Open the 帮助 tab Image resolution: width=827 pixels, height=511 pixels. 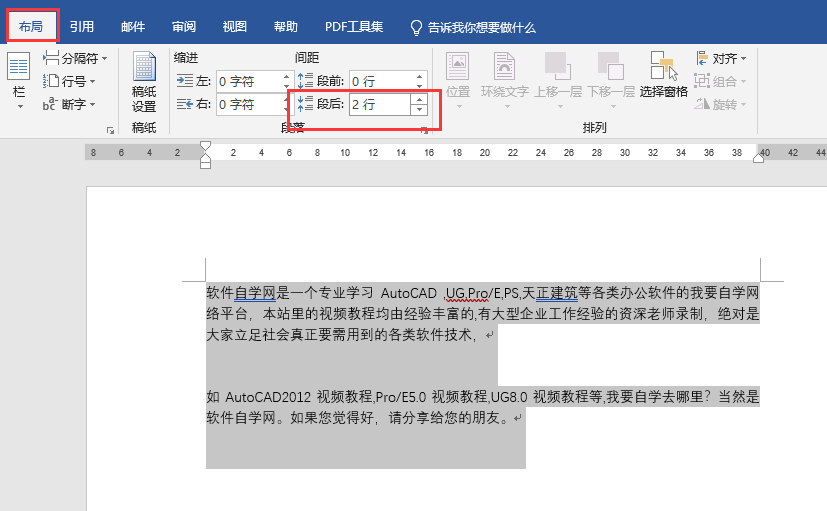(x=286, y=26)
